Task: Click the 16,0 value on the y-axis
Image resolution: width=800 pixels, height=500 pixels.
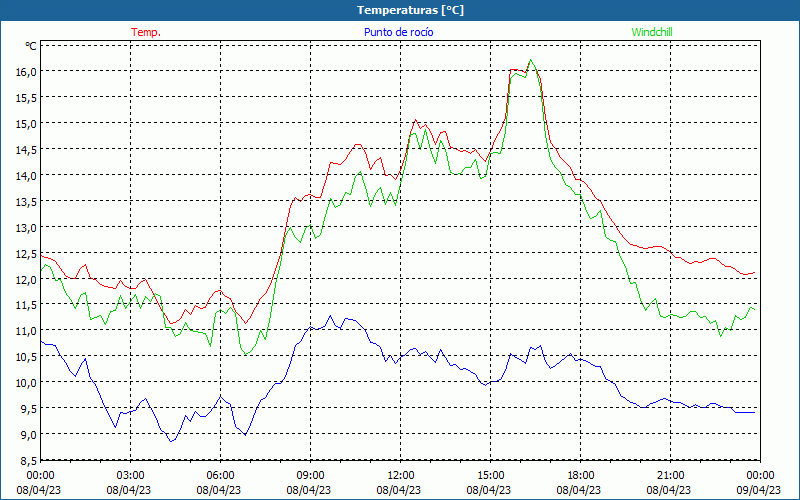Action: [x=26, y=71]
